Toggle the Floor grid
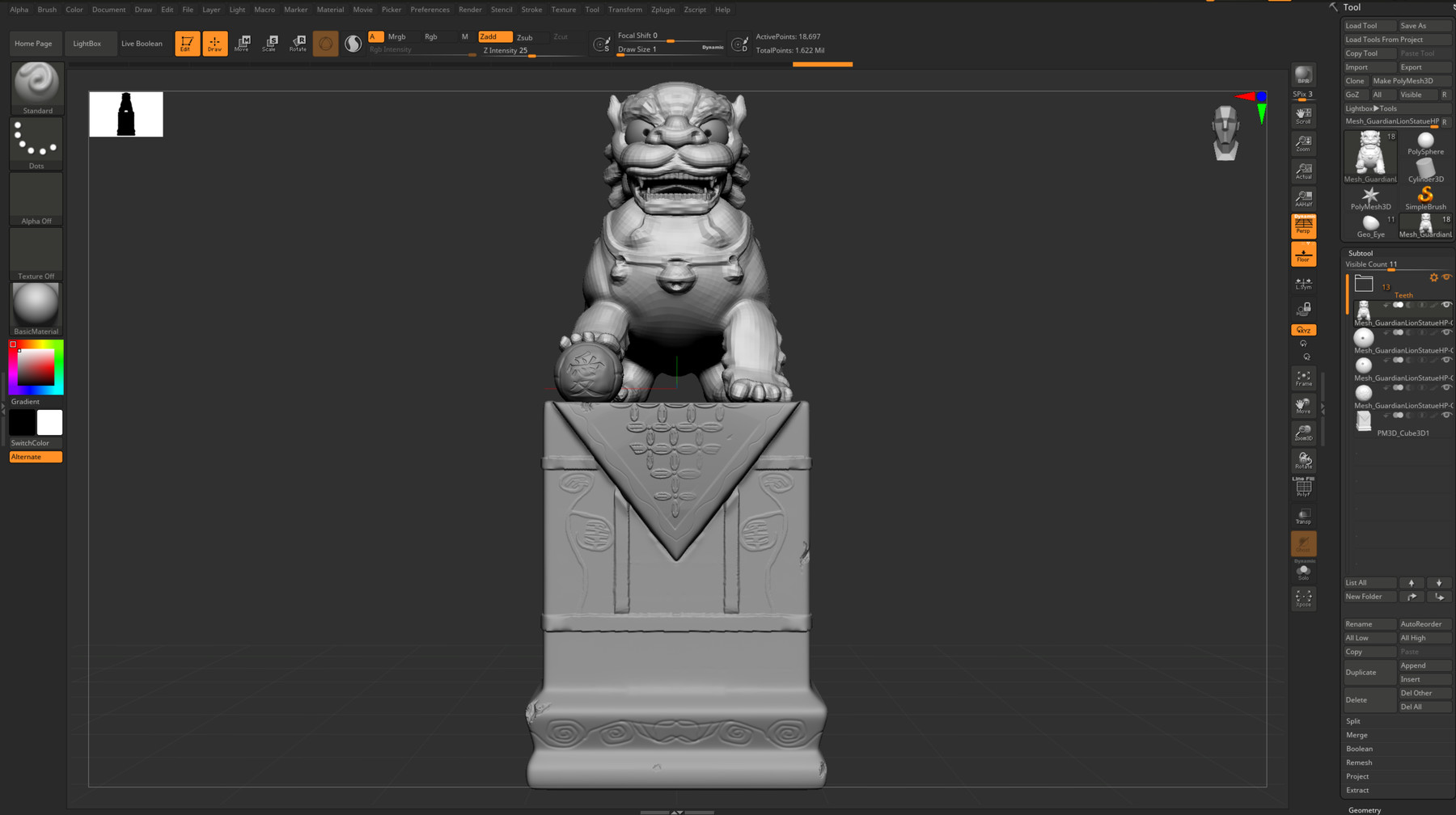Viewport: 1456px width, 815px height. (1303, 255)
